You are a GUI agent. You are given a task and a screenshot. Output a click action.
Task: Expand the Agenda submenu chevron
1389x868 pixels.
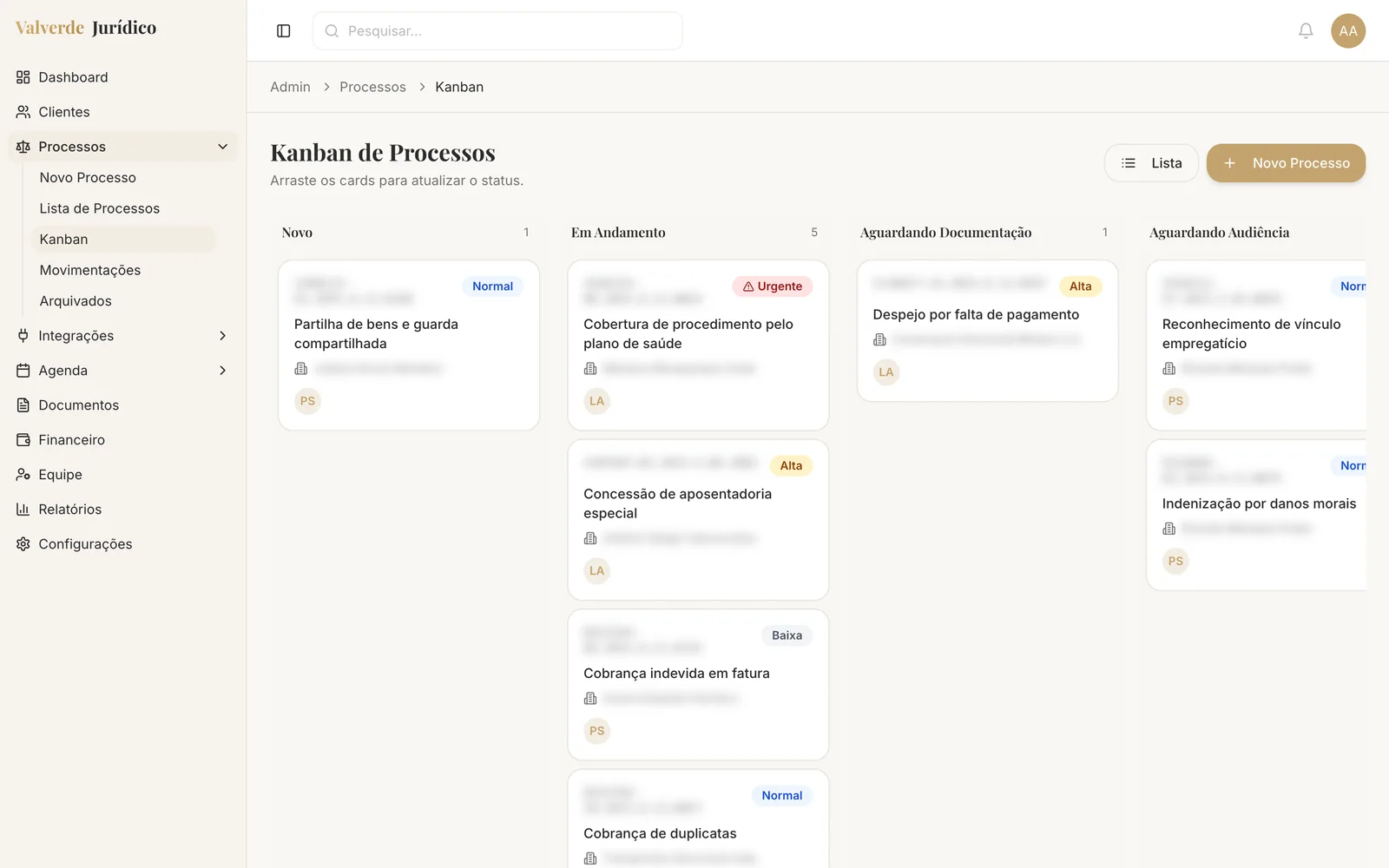(x=223, y=371)
